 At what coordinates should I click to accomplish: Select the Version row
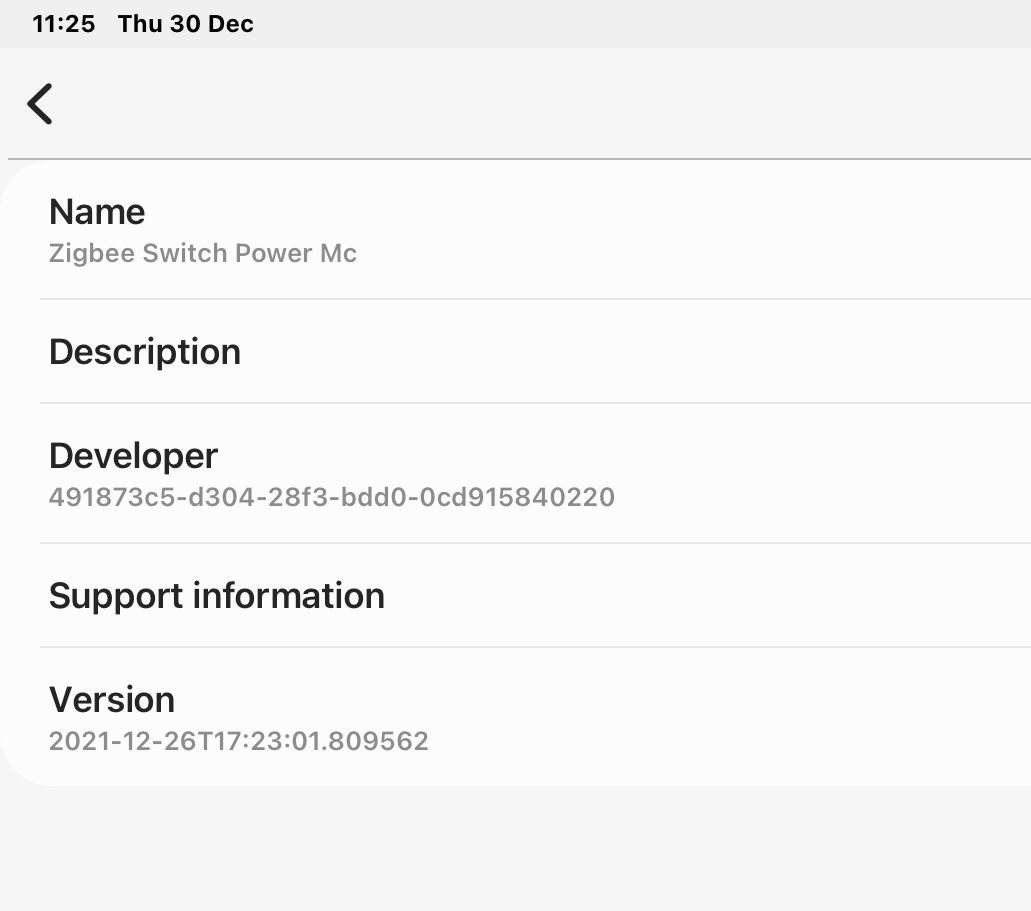pyautogui.click(x=111, y=699)
